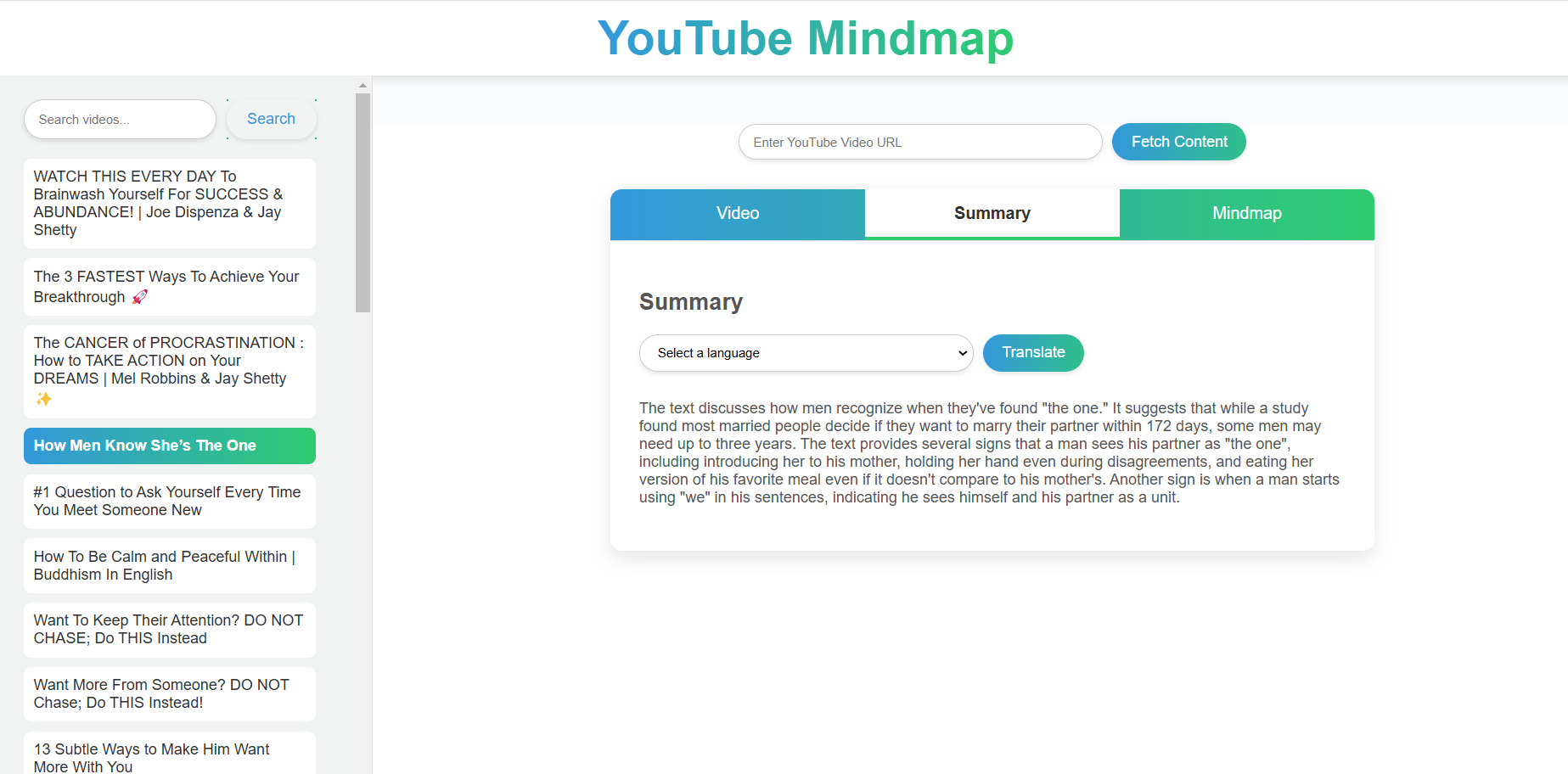Click the Summary heading text
Image resolution: width=1568 pixels, height=774 pixels.
coord(691,302)
